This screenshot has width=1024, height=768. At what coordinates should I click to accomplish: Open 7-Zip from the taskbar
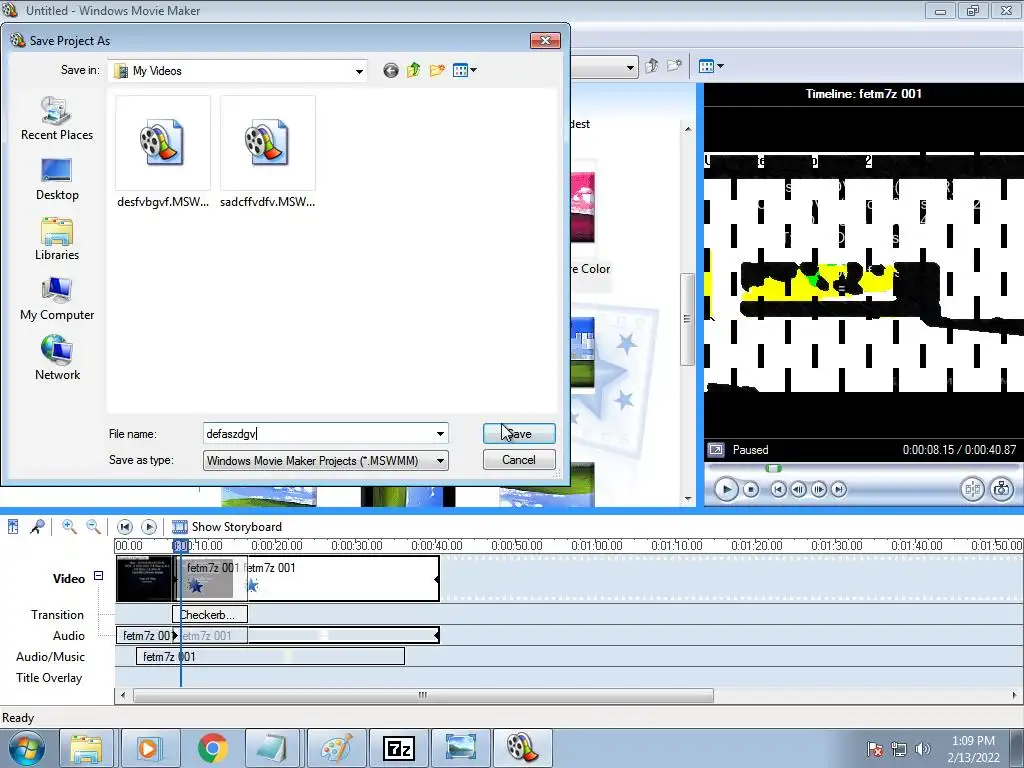(398, 748)
